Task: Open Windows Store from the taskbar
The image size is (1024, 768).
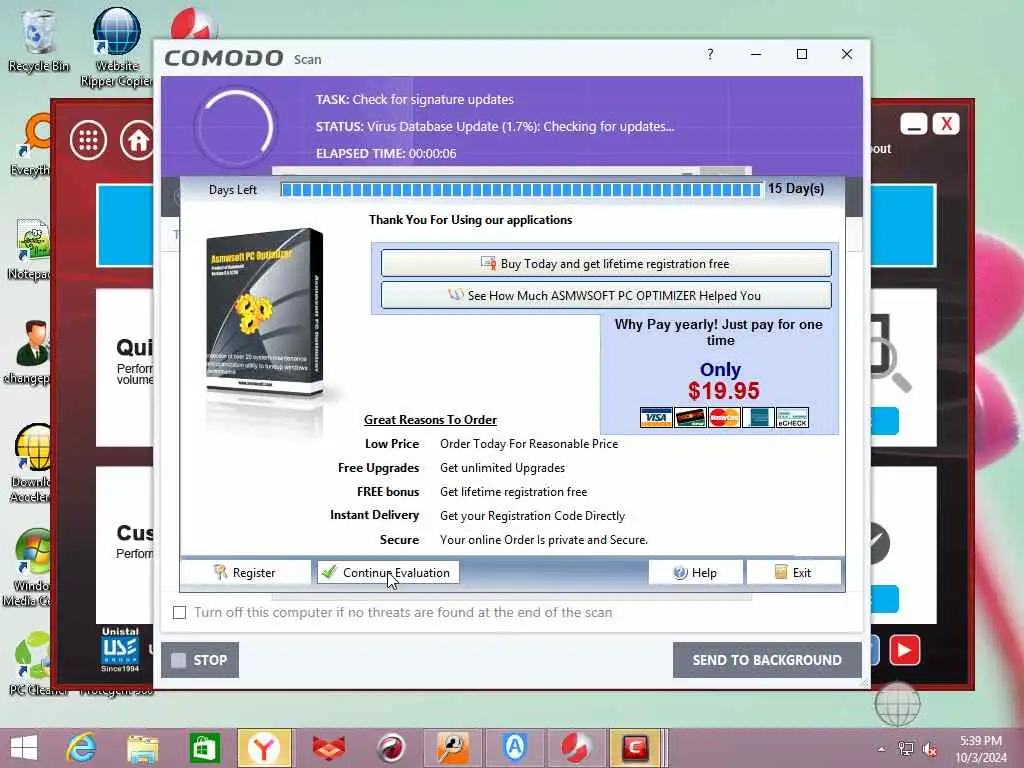Action: (x=204, y=748)
